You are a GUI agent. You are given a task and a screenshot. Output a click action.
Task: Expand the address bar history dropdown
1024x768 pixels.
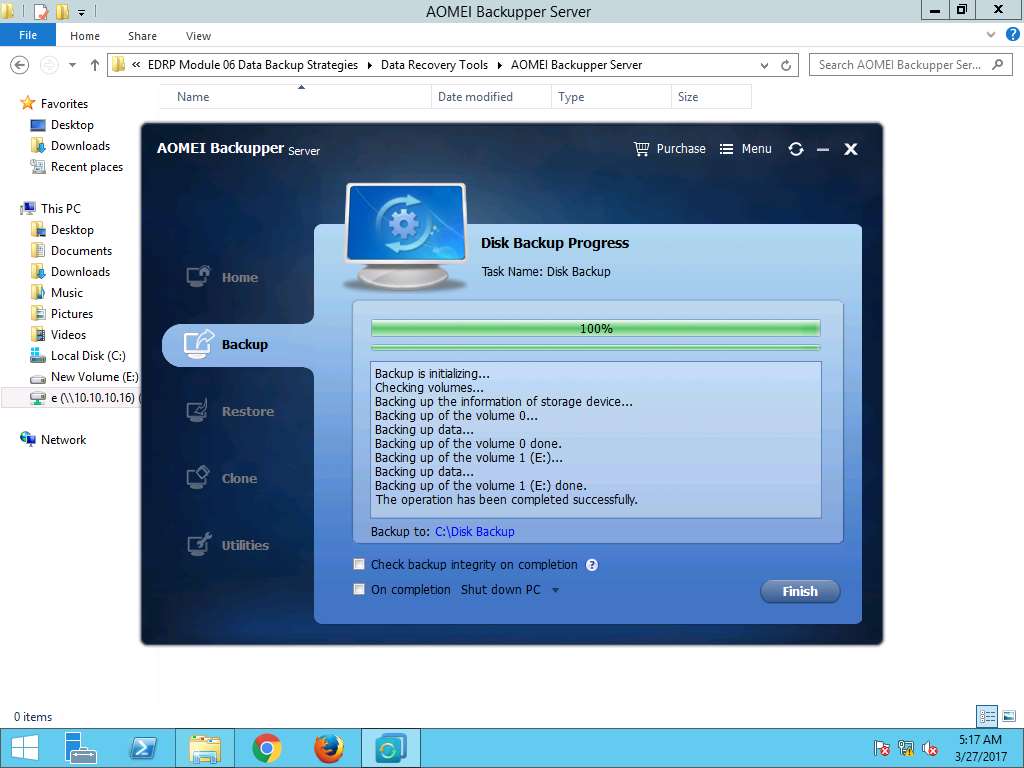point(764,65)
